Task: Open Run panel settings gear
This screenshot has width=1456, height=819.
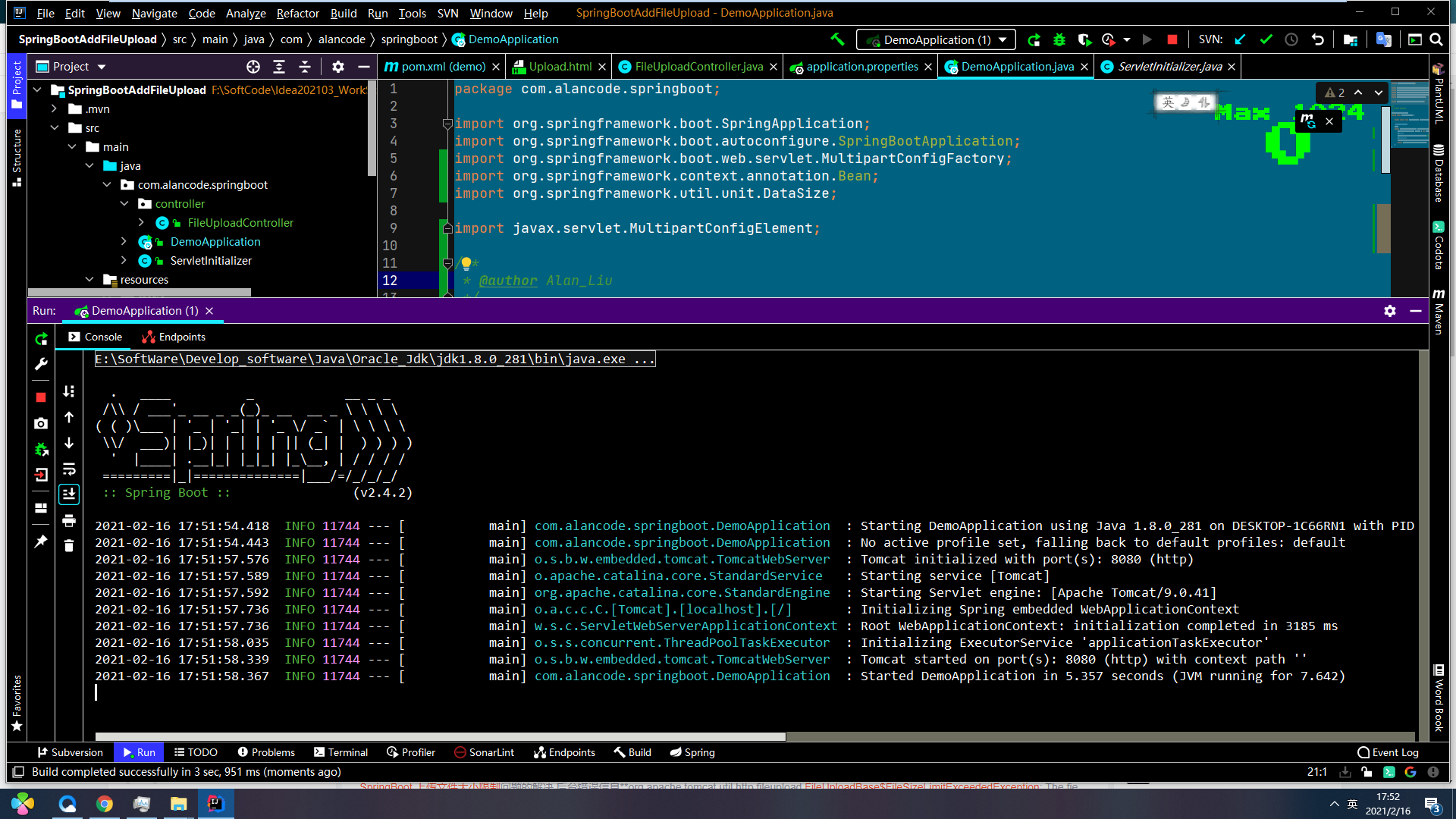Action: coord(1390,311)
